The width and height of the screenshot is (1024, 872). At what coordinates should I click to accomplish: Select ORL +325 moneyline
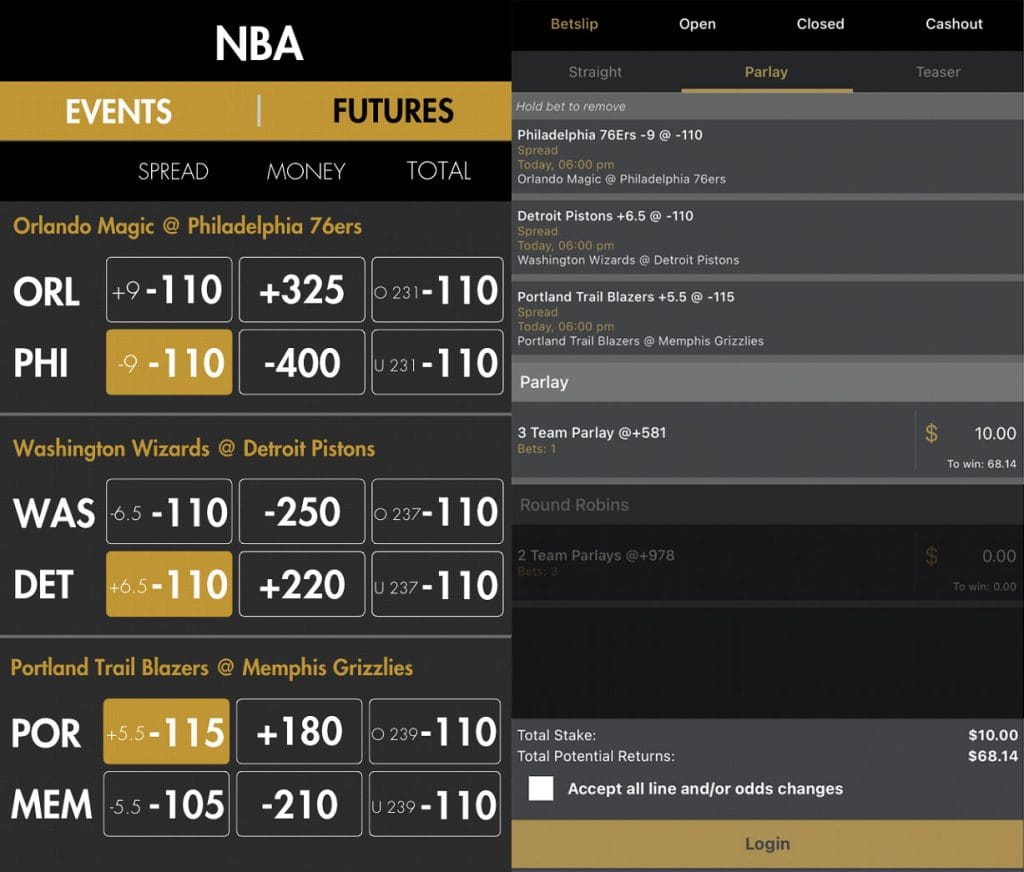coord(302,289)
